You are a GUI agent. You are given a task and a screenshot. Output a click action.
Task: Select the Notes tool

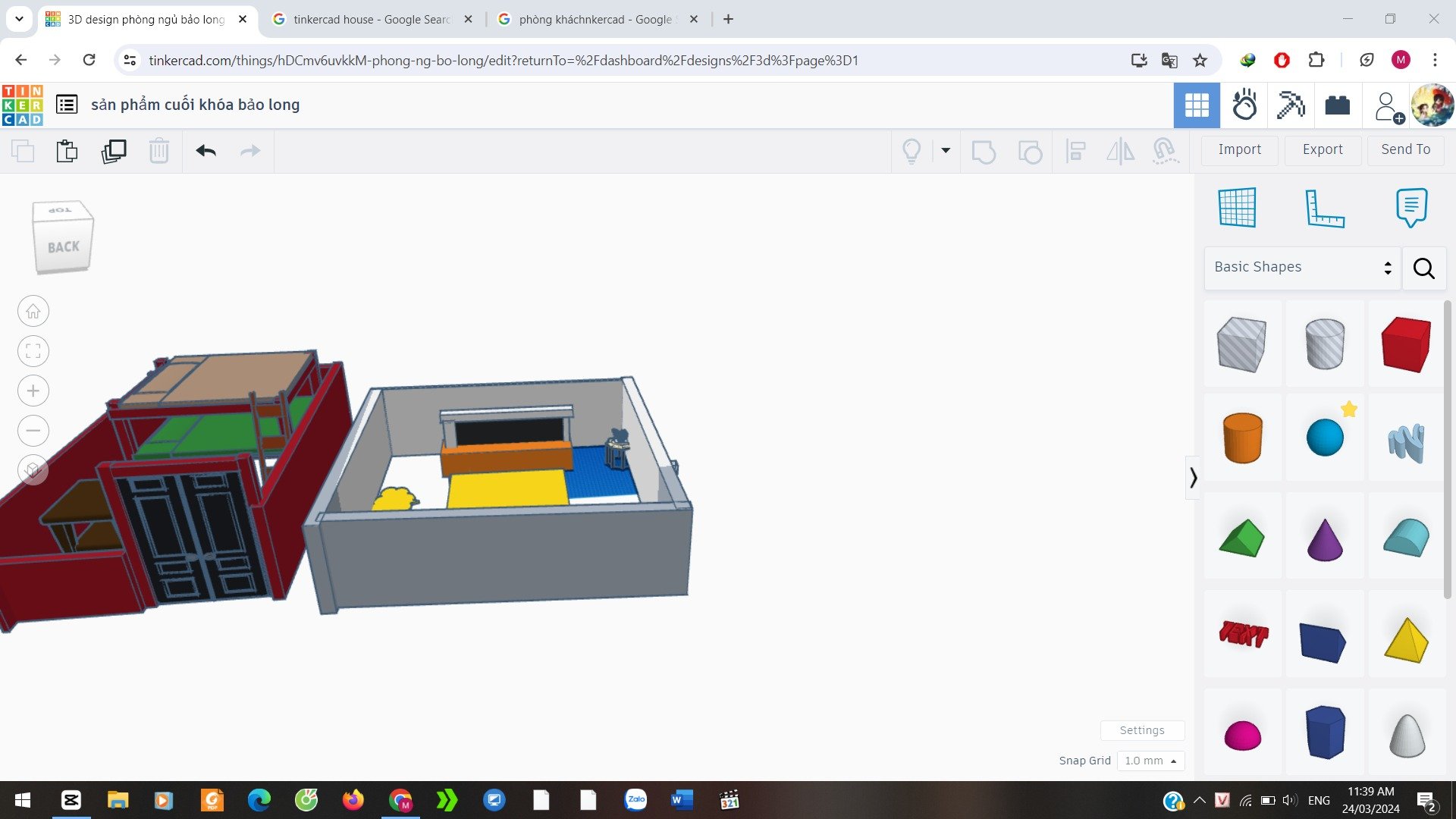(x=1411, y=207)
